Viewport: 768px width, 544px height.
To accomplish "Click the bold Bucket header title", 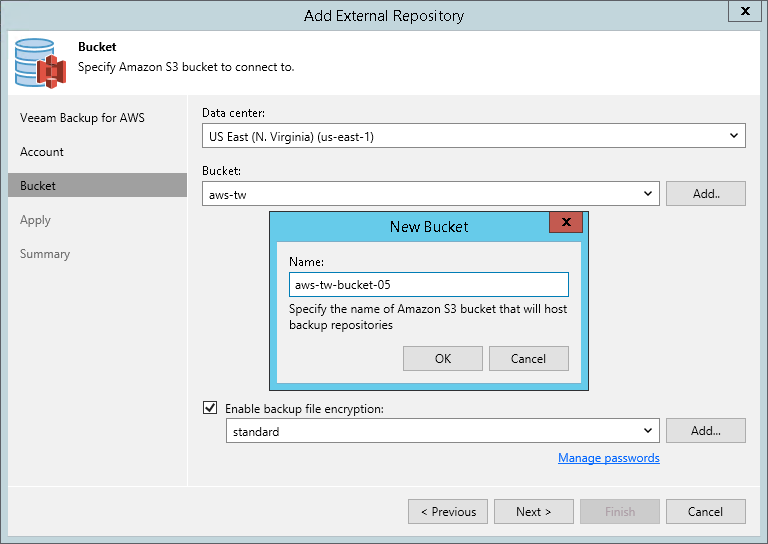I will 97,47.
